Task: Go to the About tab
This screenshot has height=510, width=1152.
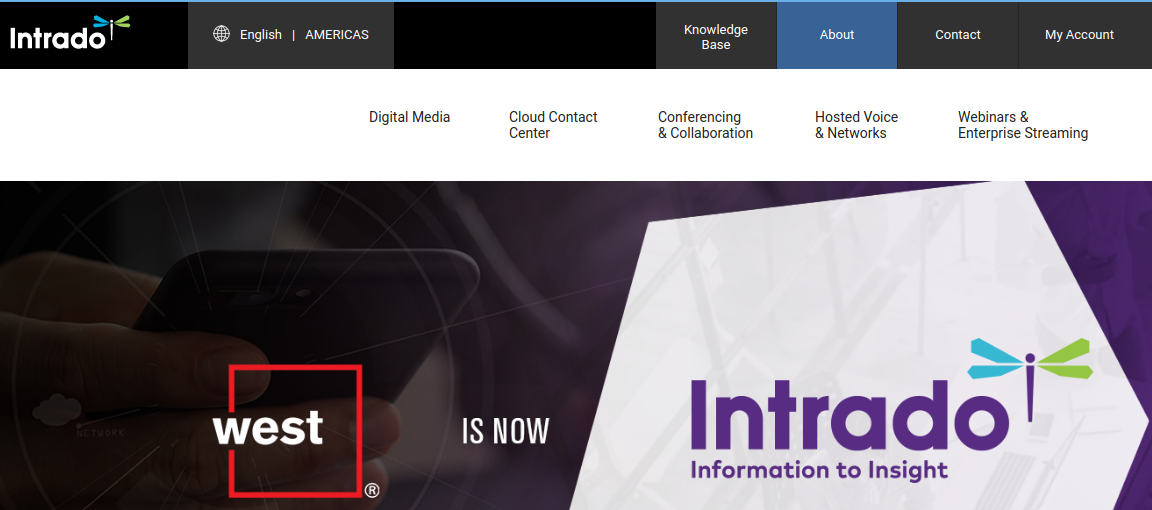Action: 837,35
